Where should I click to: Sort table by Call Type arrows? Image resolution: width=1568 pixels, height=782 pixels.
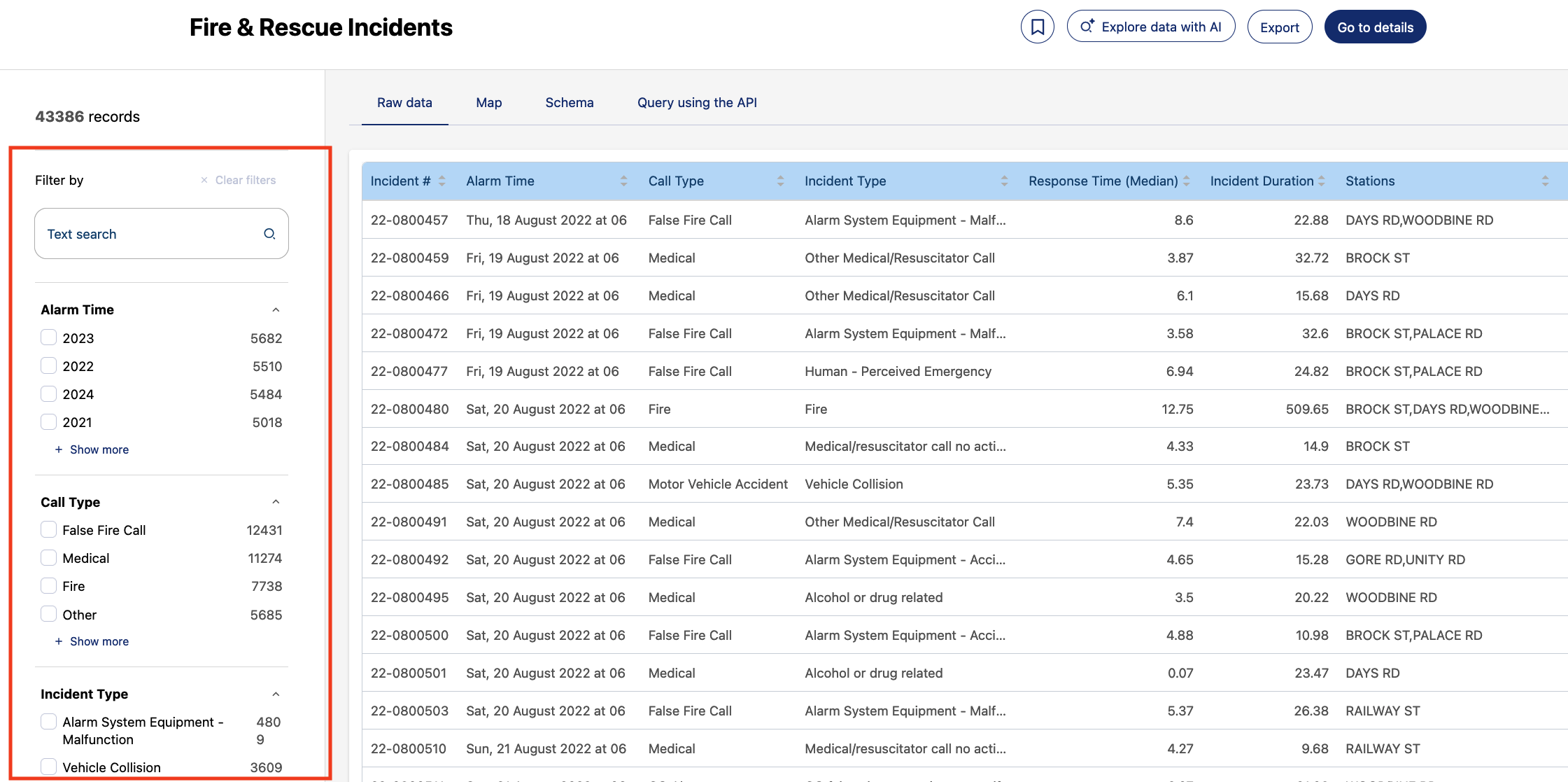click(x=780, y=181)
